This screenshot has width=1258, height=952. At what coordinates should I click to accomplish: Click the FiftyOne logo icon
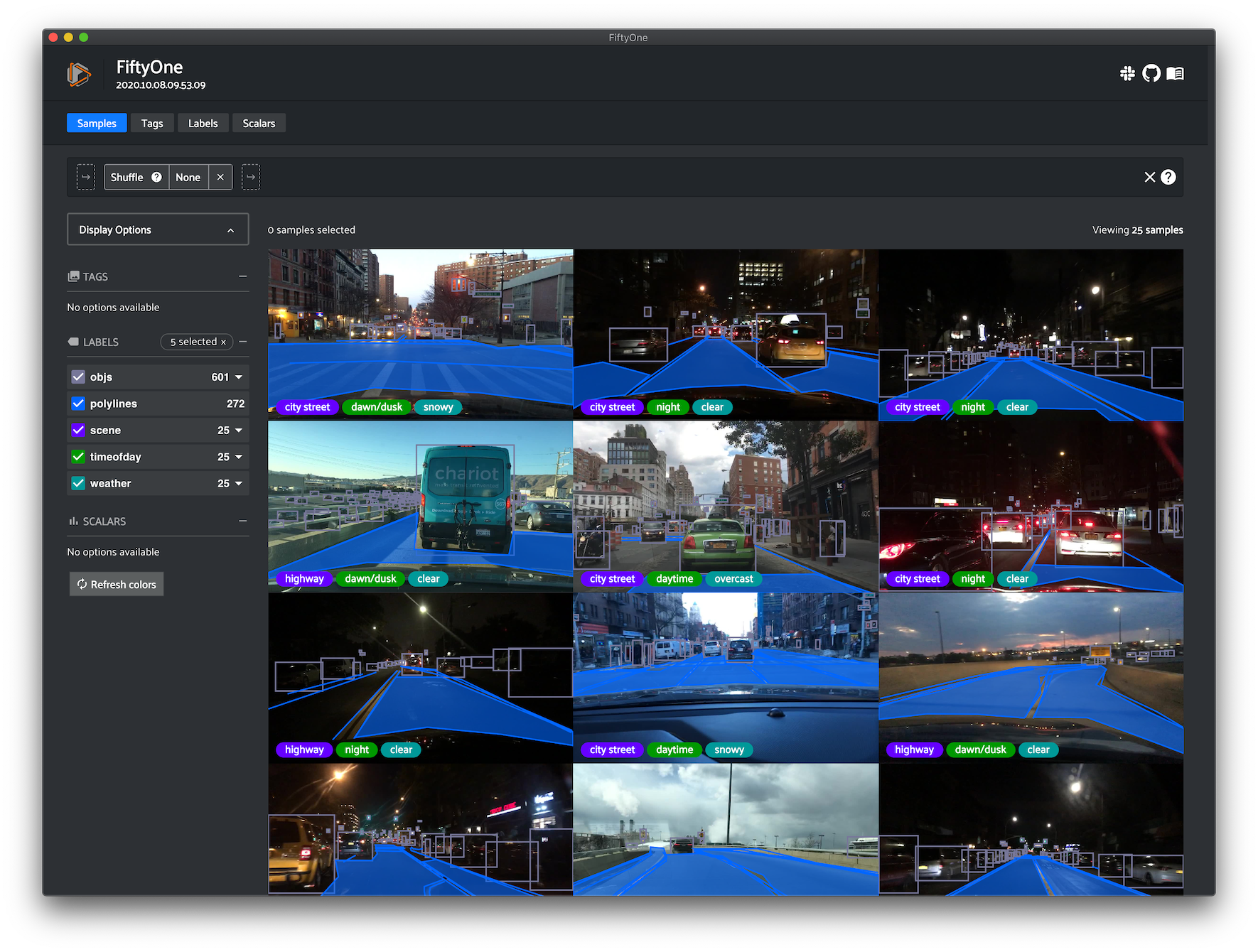click(79, 74)
